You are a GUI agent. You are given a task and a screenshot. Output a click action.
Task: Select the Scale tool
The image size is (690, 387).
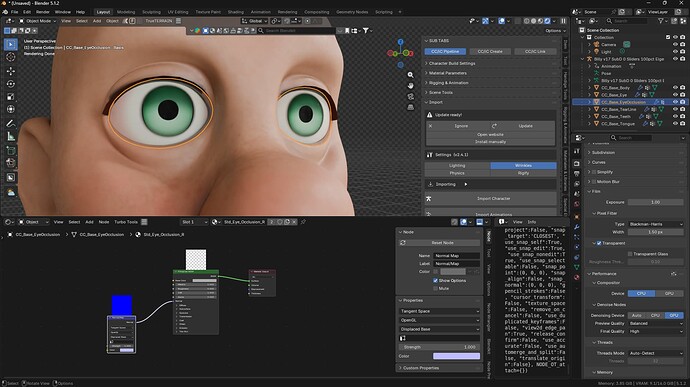pos(11,96)
